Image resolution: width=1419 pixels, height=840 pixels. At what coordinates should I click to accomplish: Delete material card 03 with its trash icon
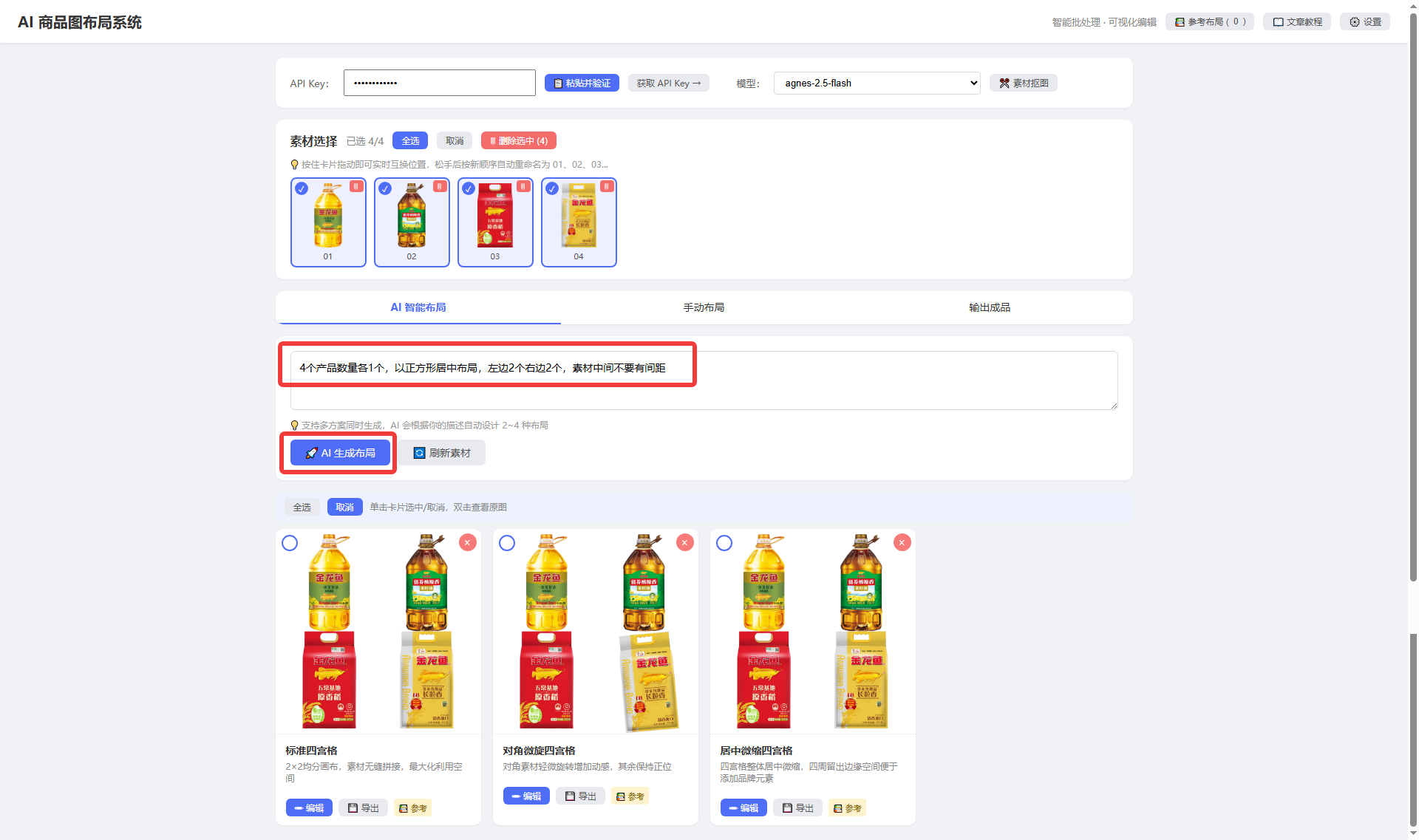523,187
